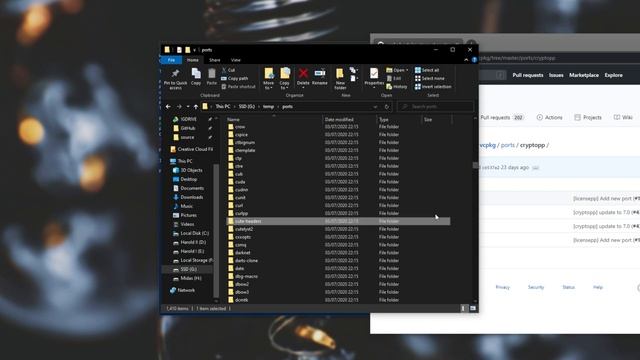Click the Copy icon in Clipboard group
This screenshot has width=640, height=360.
(196, 73)
